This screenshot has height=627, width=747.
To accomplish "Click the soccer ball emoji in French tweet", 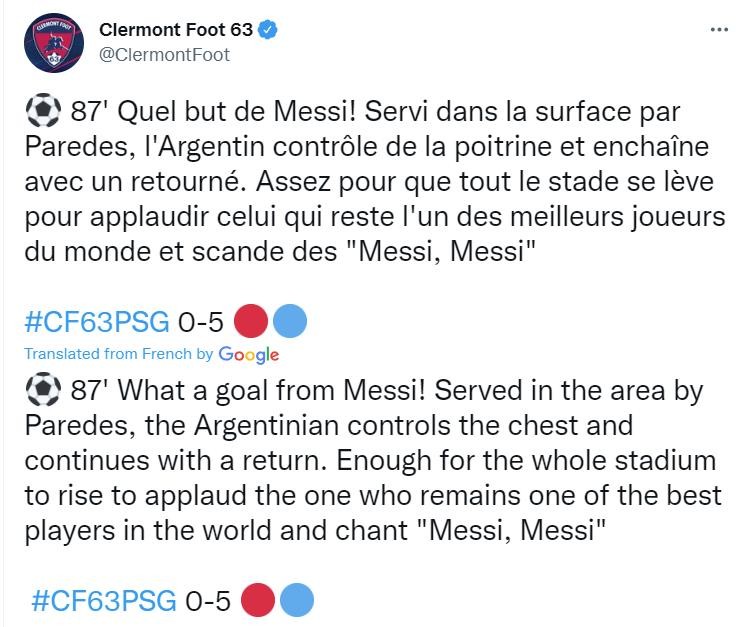I will [43, 111].
